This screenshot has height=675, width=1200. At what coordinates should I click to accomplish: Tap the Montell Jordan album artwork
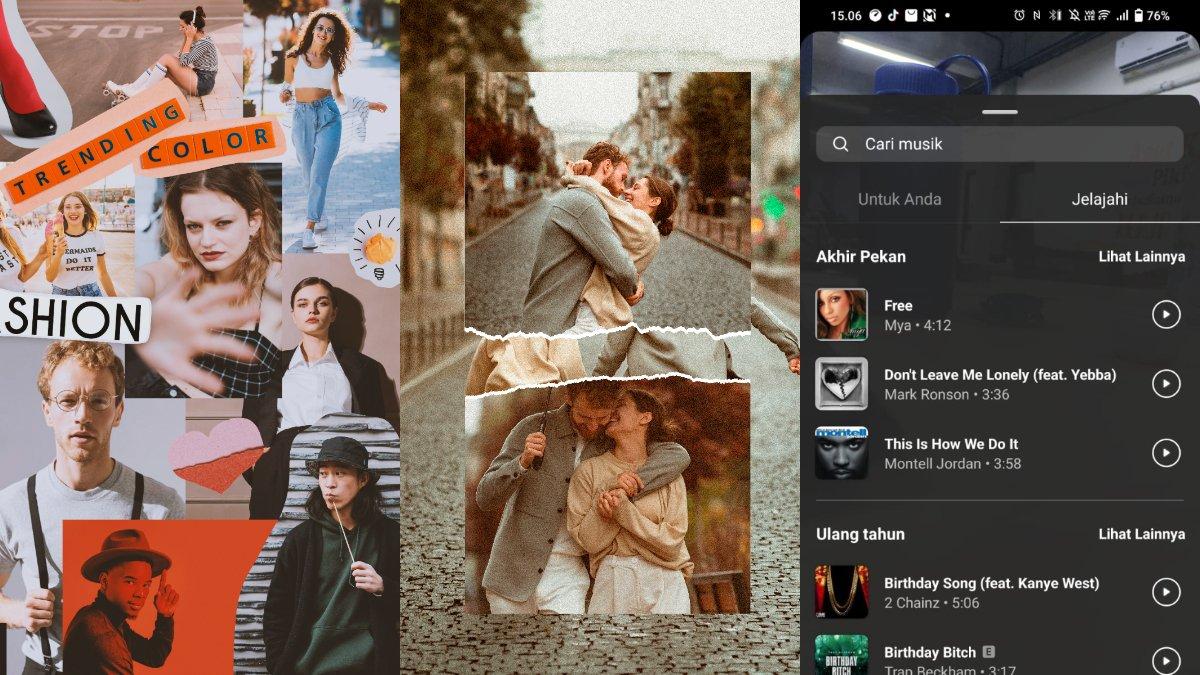[x=841, y=453]
